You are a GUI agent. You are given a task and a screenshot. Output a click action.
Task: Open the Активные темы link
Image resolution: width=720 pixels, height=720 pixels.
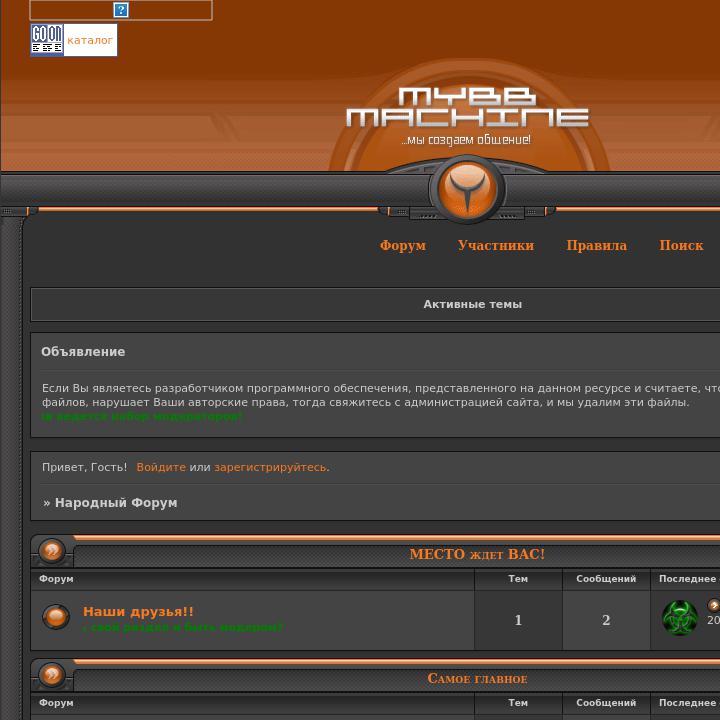472,304
